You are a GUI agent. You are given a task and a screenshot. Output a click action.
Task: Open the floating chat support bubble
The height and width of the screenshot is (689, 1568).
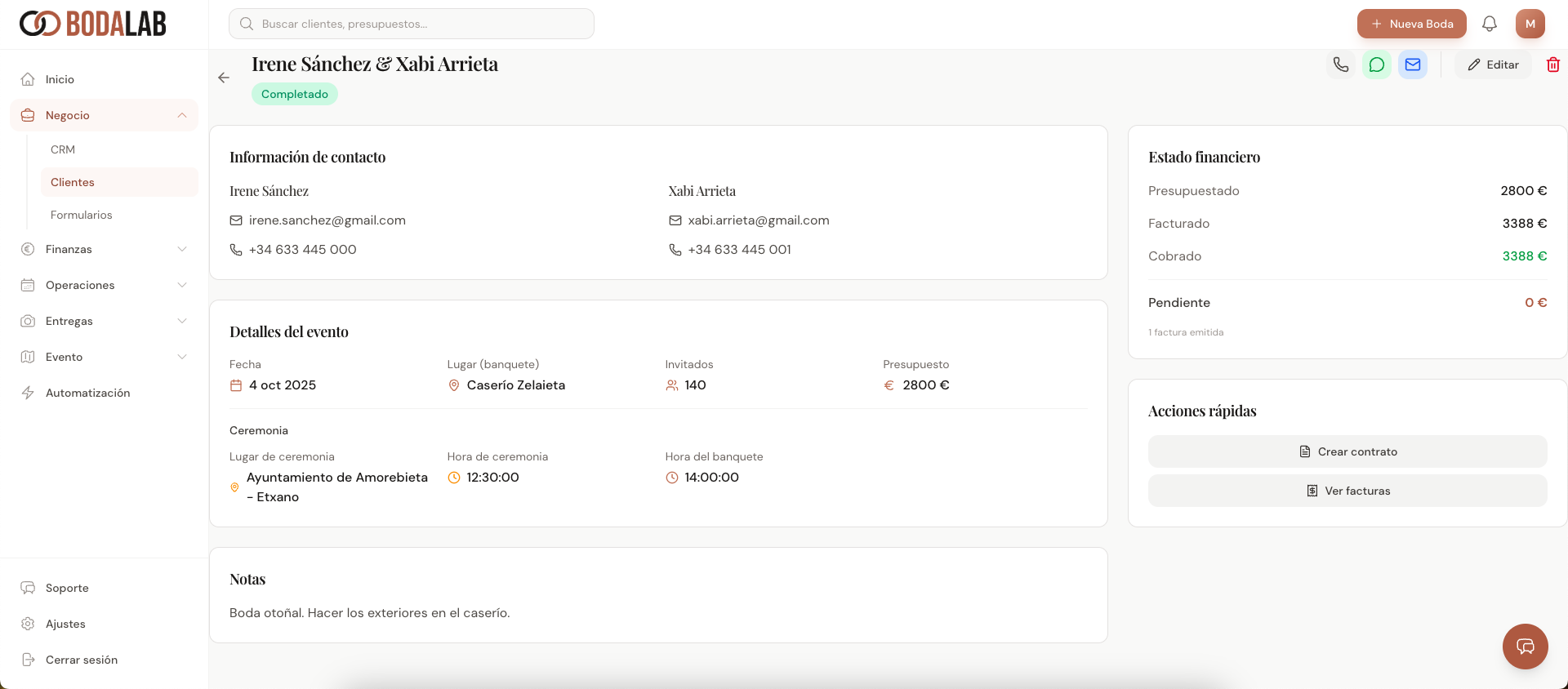[1525, 646]
